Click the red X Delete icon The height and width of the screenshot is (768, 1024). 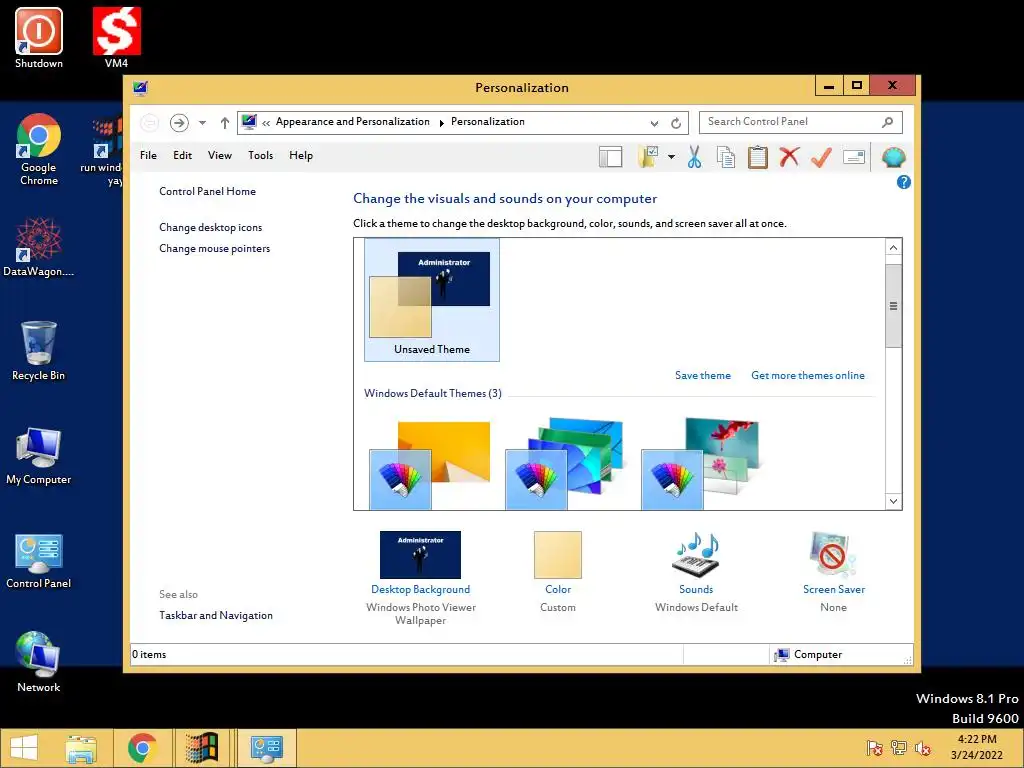coord(789,157)
